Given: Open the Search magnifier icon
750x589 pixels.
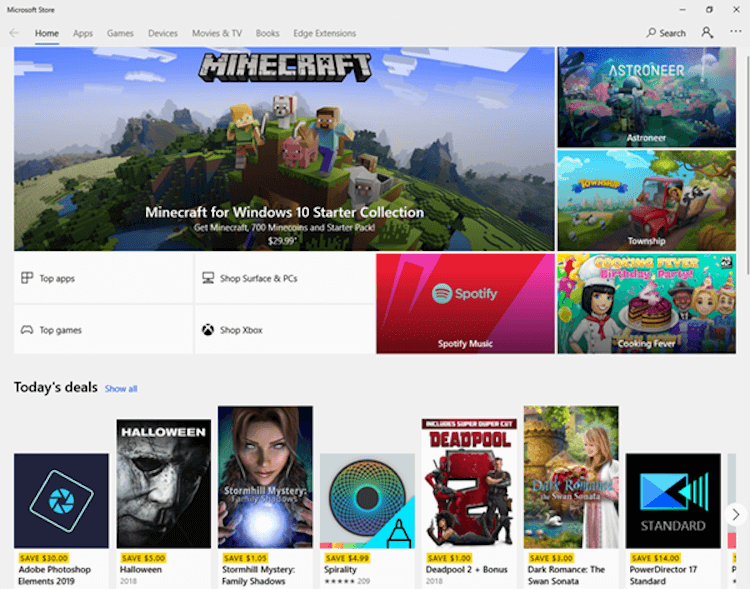Looking at the screenshot, I should [651, 33].
